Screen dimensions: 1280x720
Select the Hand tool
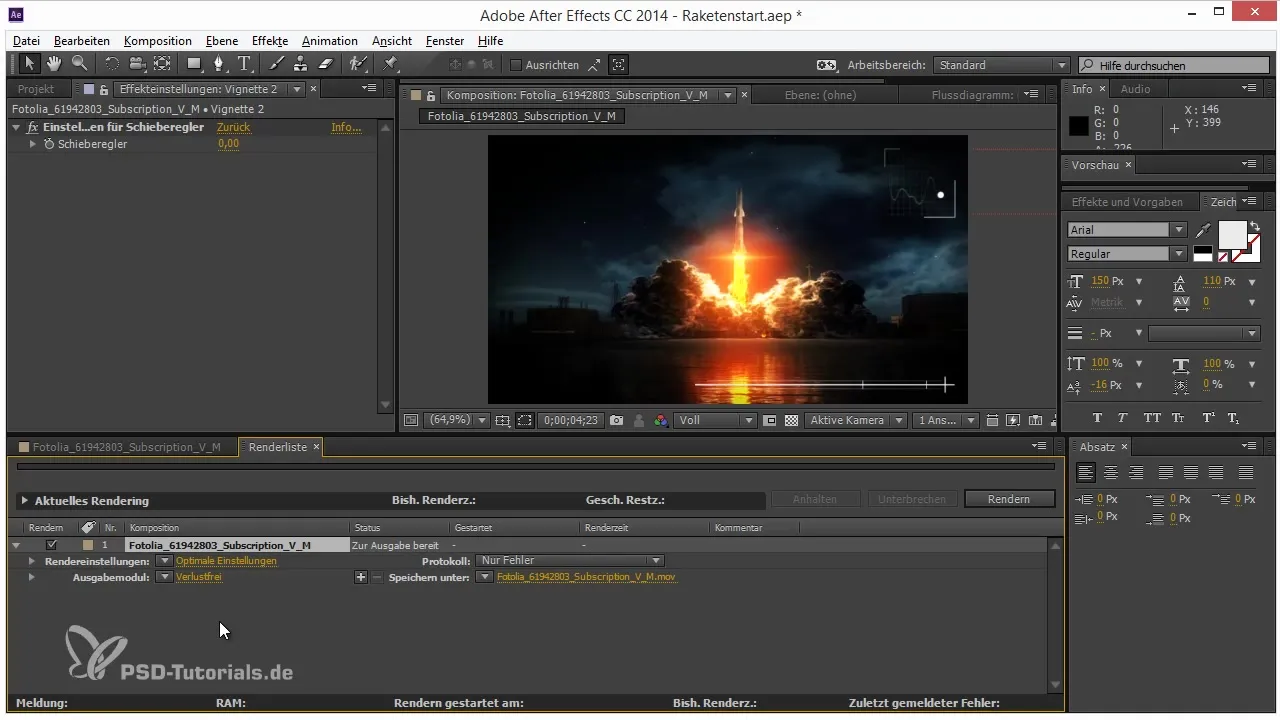click(54, 64)
